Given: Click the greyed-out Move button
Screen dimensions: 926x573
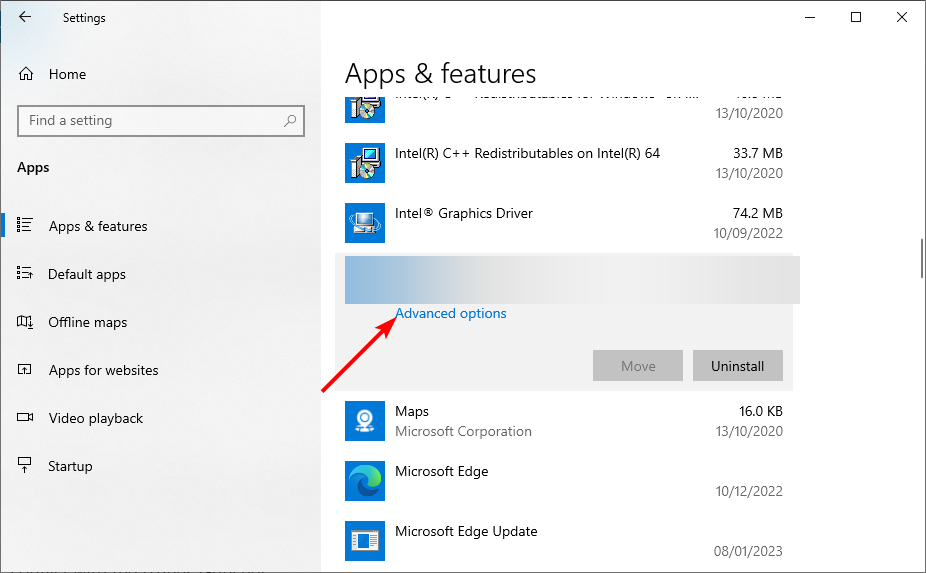Looking at the screenshot, I should [x=638, y=366].
